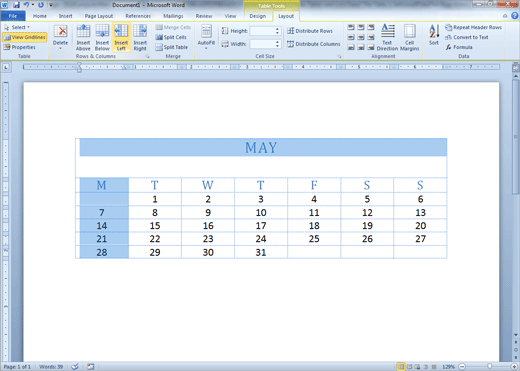Insert a column to the left

[x=121, y=38]
